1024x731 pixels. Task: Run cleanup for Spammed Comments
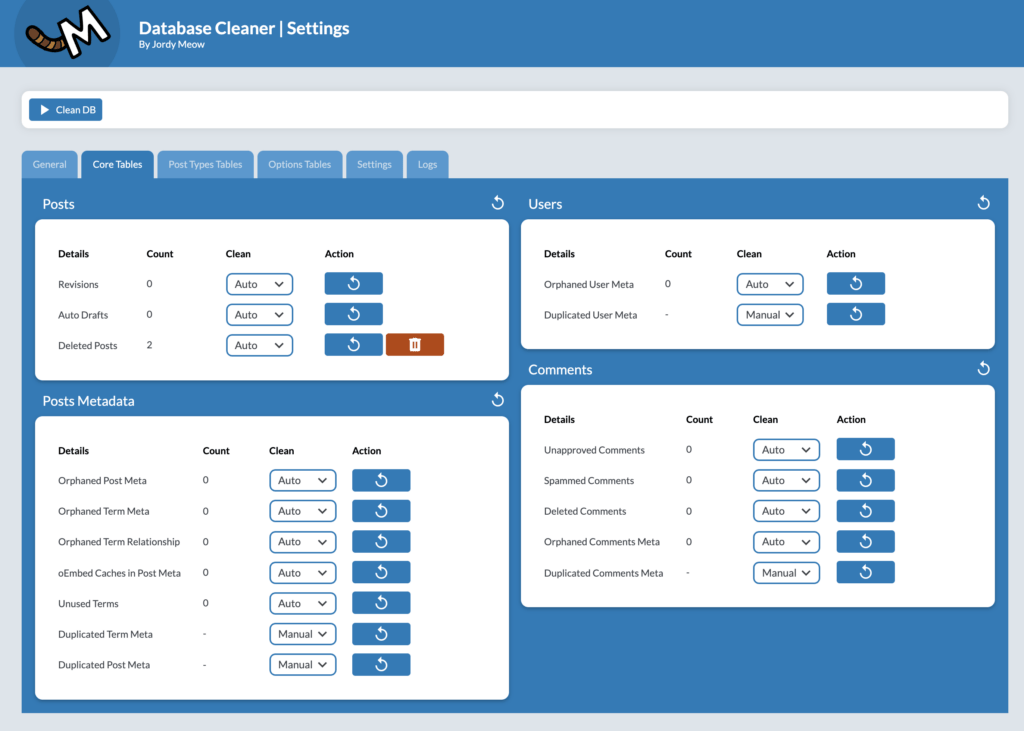click(x=865, y=480)
